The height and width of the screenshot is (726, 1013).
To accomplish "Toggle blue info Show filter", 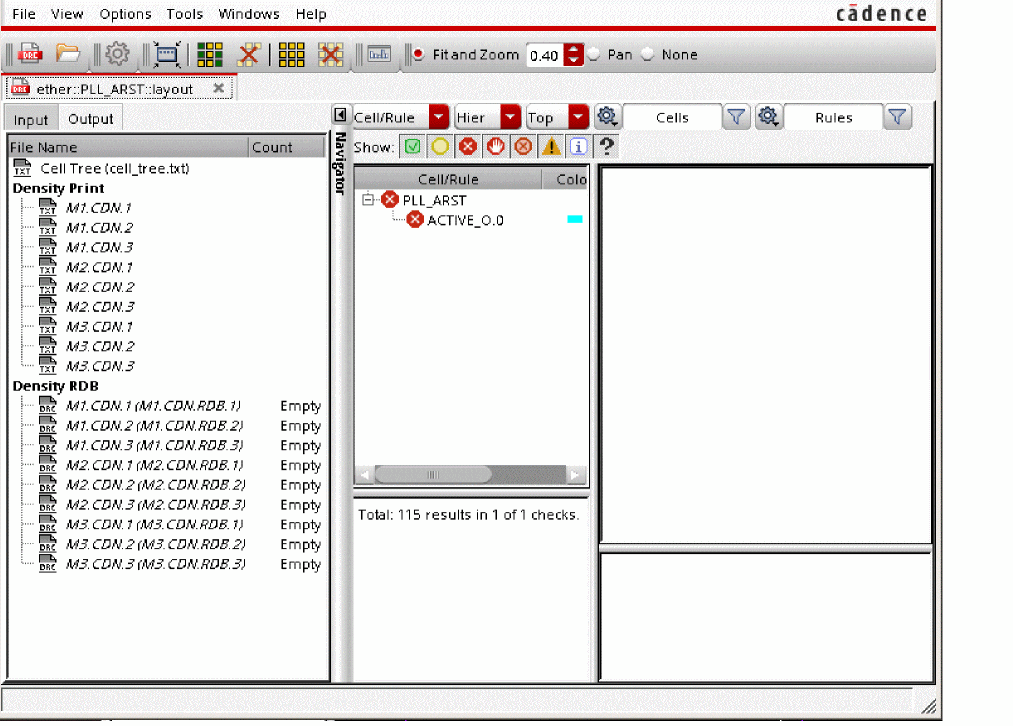I will (578, 147).
